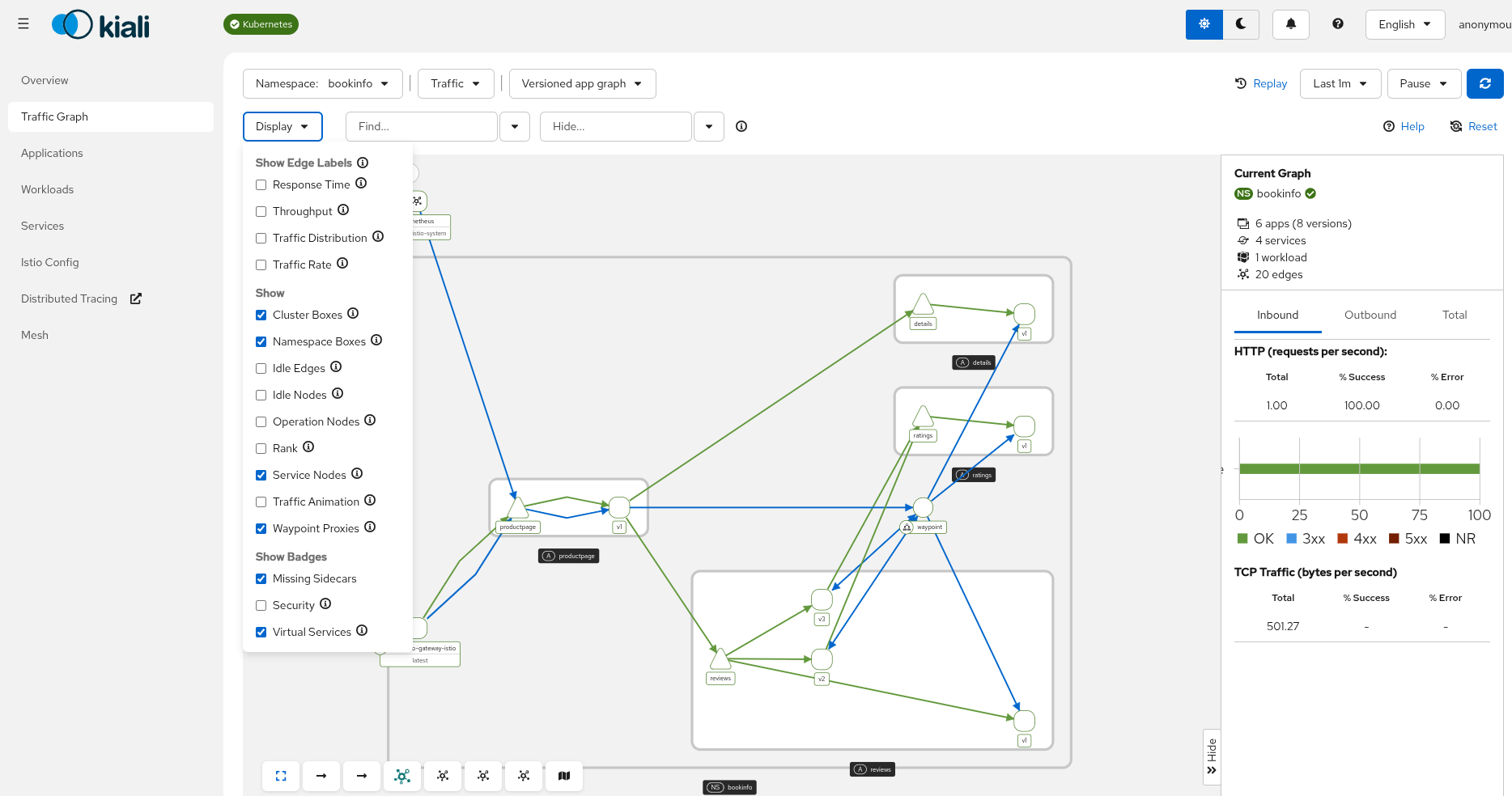Toggle the graph legend map icon
Screen dimensions: 1512x796
click(564, 776)
